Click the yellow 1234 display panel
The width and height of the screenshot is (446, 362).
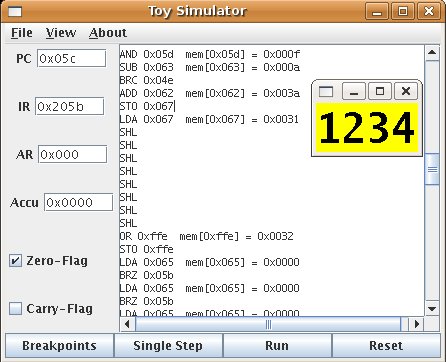[x=367, y=128]
